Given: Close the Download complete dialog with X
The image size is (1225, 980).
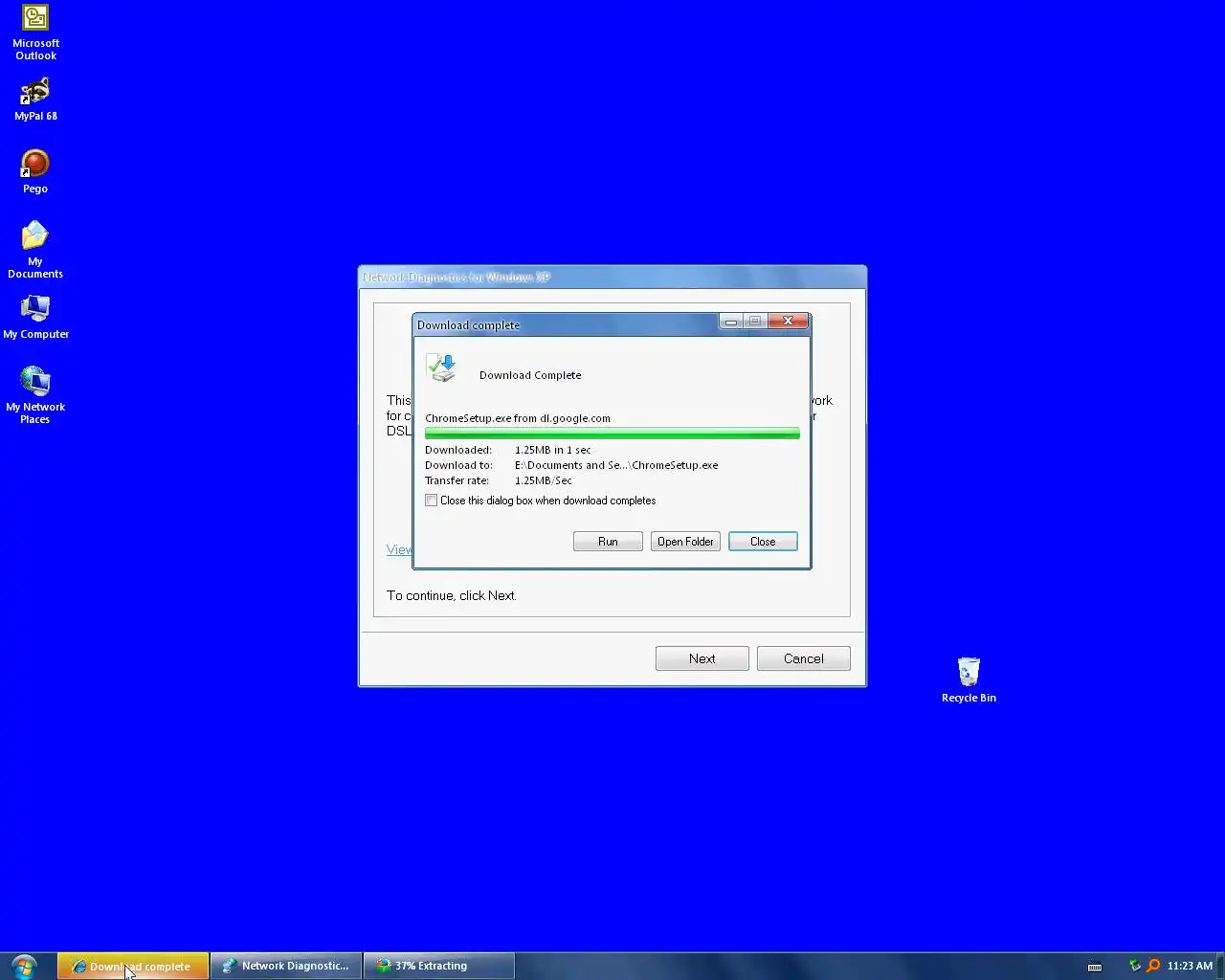Looking at the screenshot, I should 788,322.
